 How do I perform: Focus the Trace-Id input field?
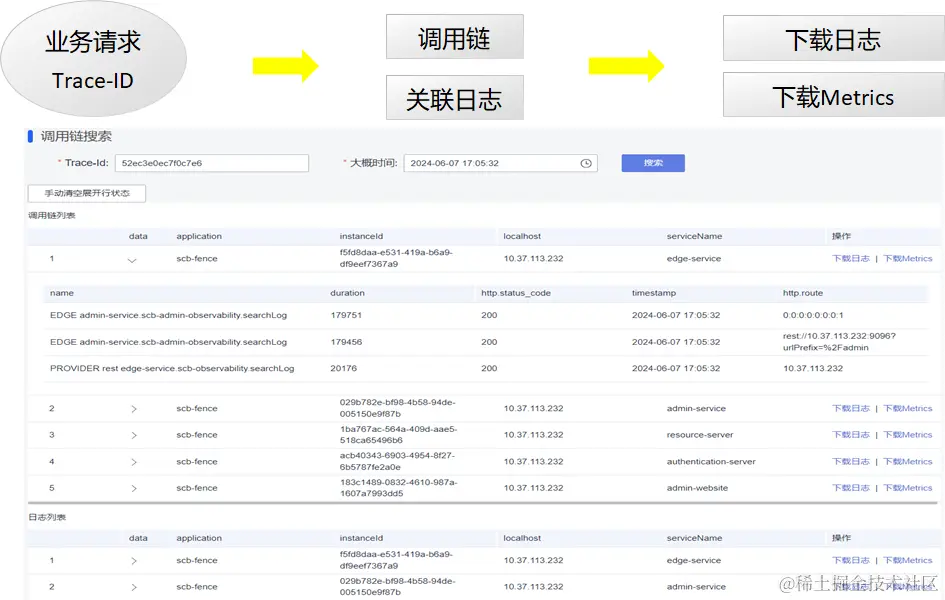[212, 163]
